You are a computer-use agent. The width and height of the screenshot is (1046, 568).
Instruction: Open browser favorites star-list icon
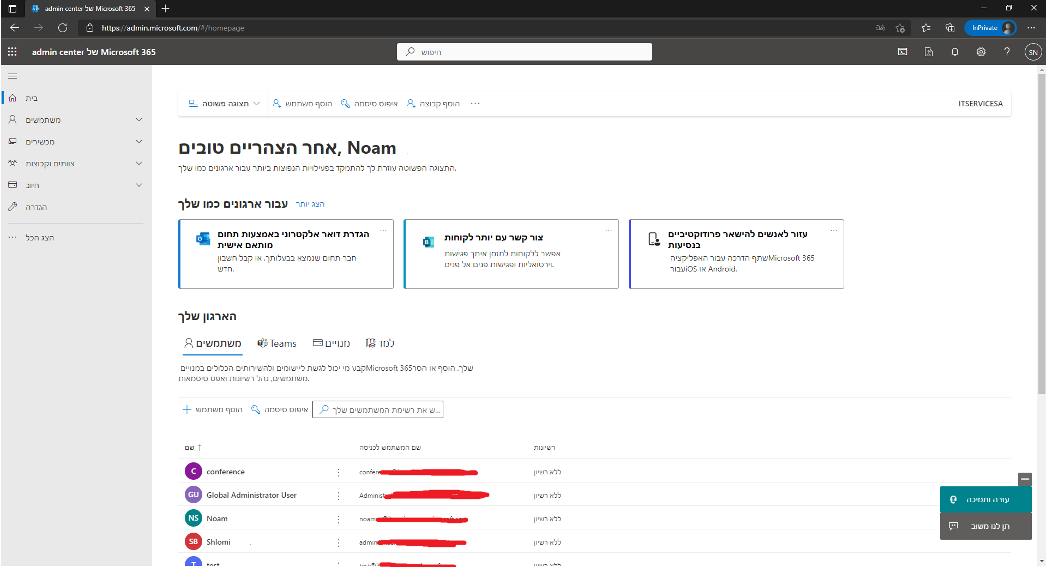point(926,28)
